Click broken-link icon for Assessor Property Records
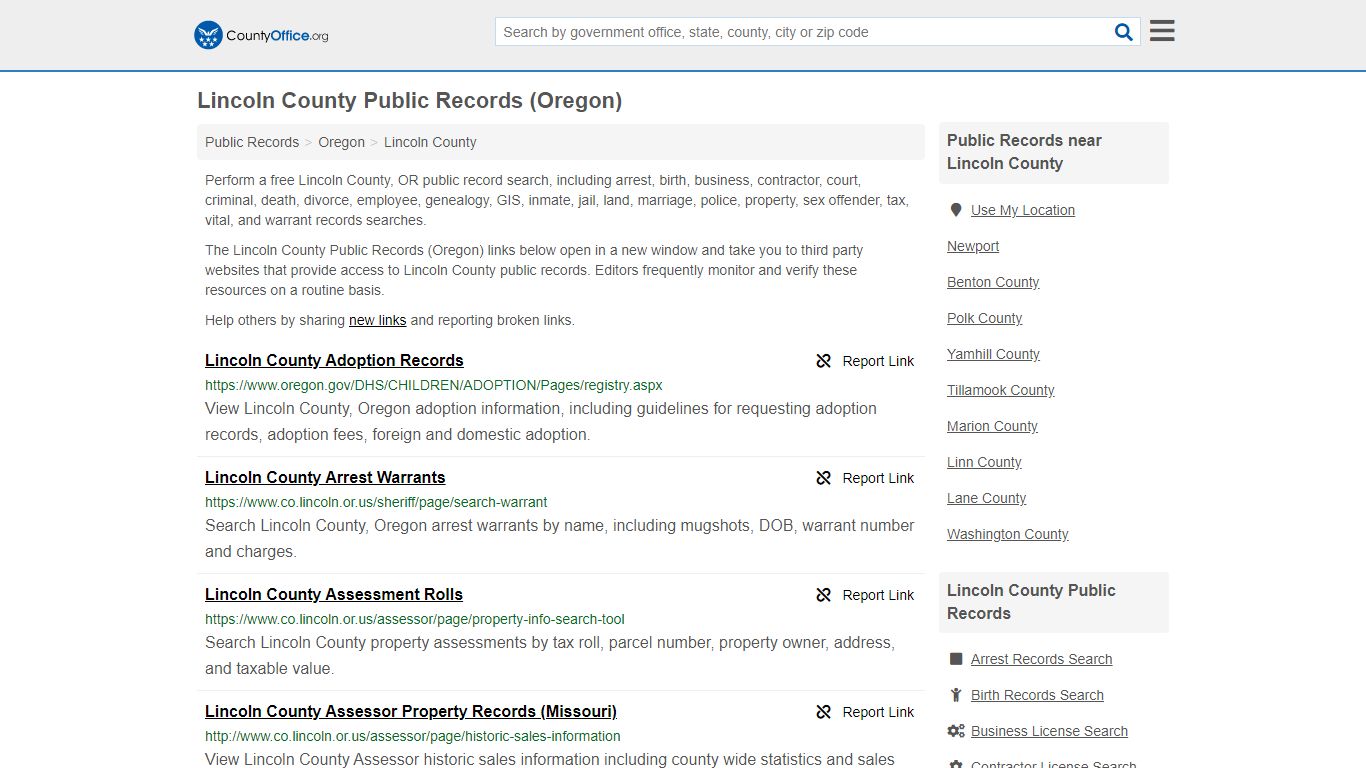Screen dimensions: 1366x768 click(x=824, y=712)
